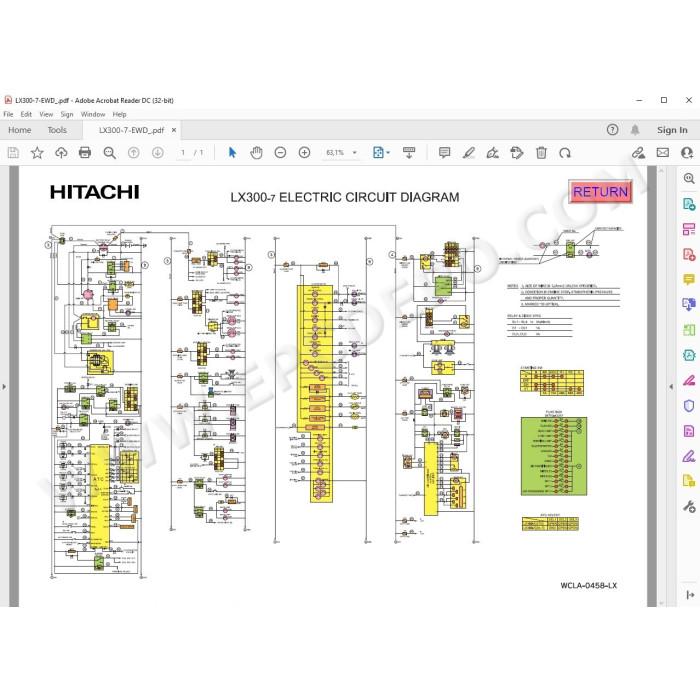Viewport: 700px width, 700px height.
Task: Close the LX300-7-EWD_.pdf tab
Action: click(174, 130)
